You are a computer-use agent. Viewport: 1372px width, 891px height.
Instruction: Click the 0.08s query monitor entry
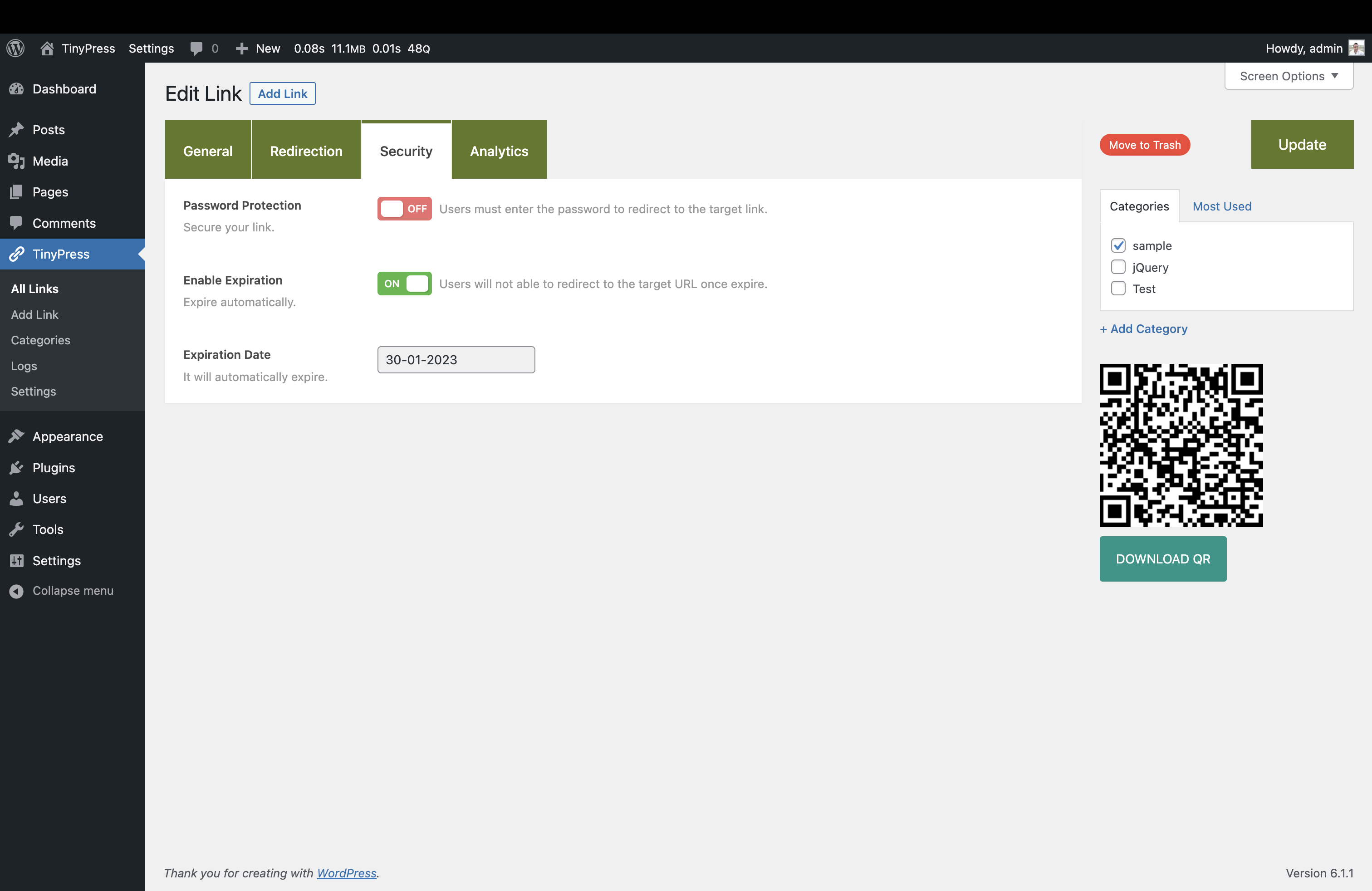(309, 49)
